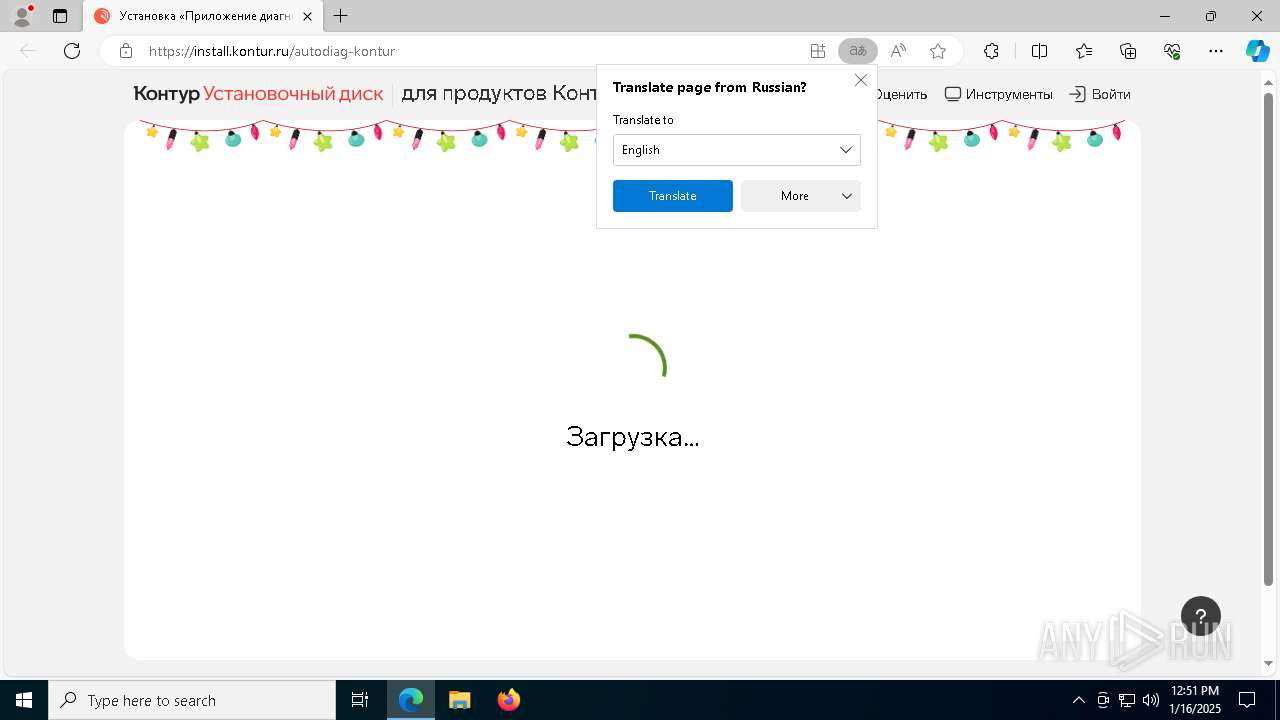Close the translate popup
Viewport: 1280px width, 720px height.
[x=861, y=80]
